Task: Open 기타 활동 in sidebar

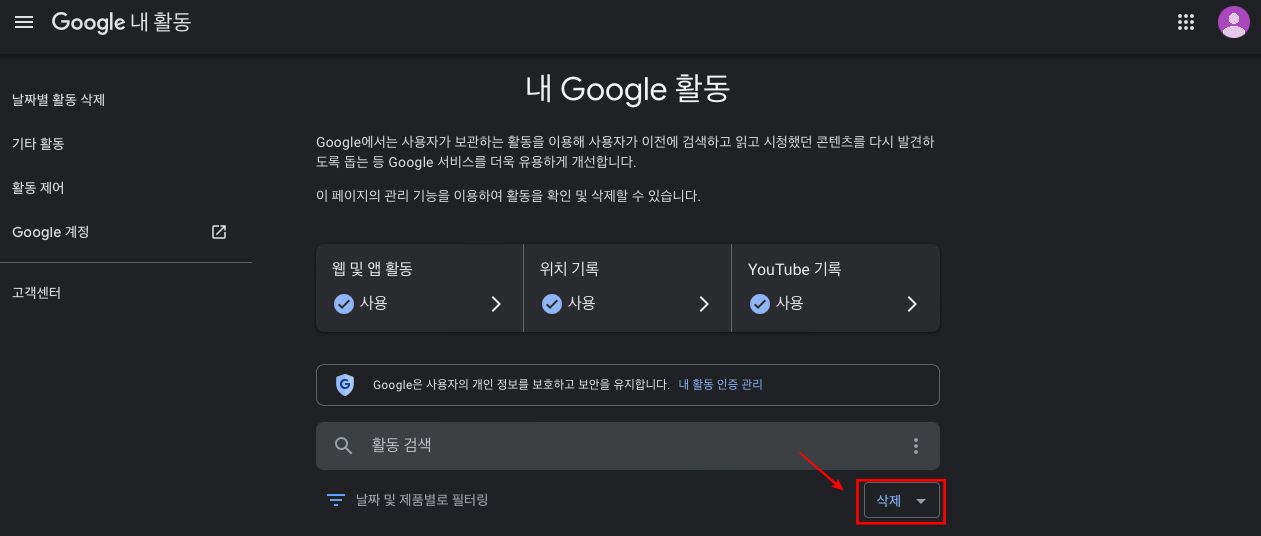Action: click(38, 144)
